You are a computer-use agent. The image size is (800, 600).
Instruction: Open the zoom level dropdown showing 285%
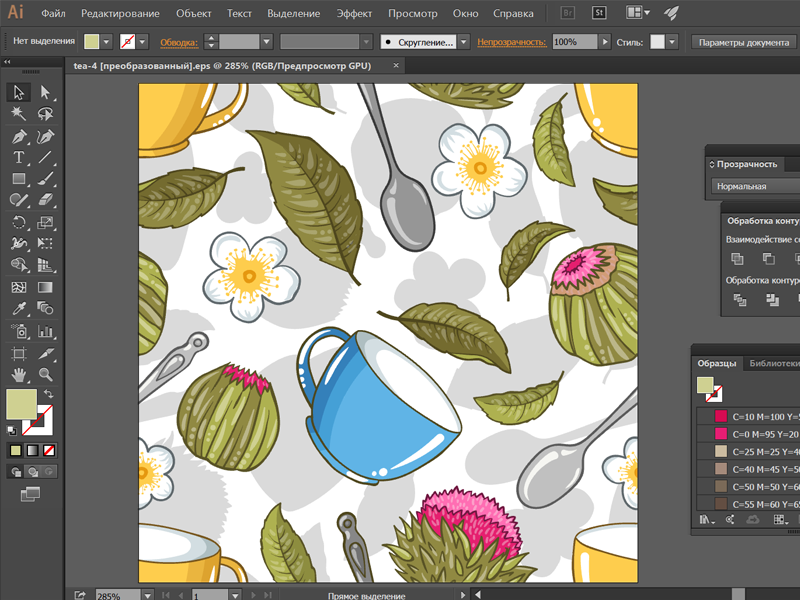147,593
